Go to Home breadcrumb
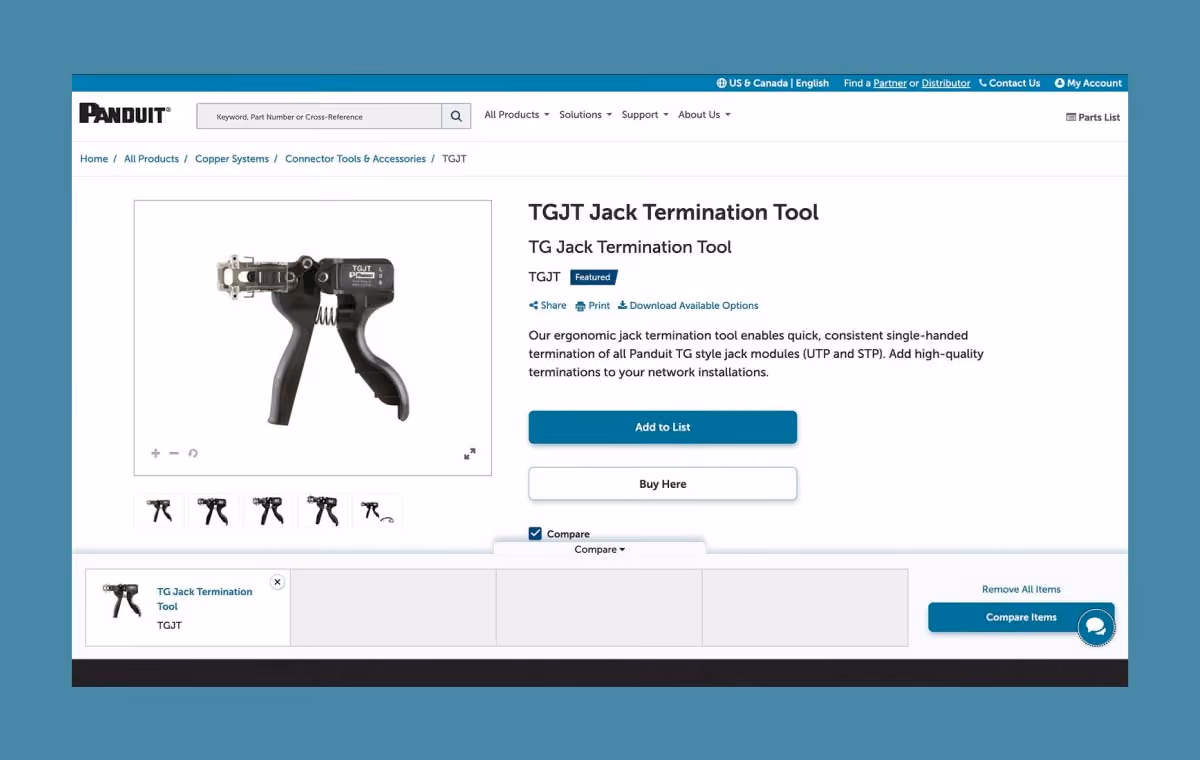 click(x=94, y=159)
